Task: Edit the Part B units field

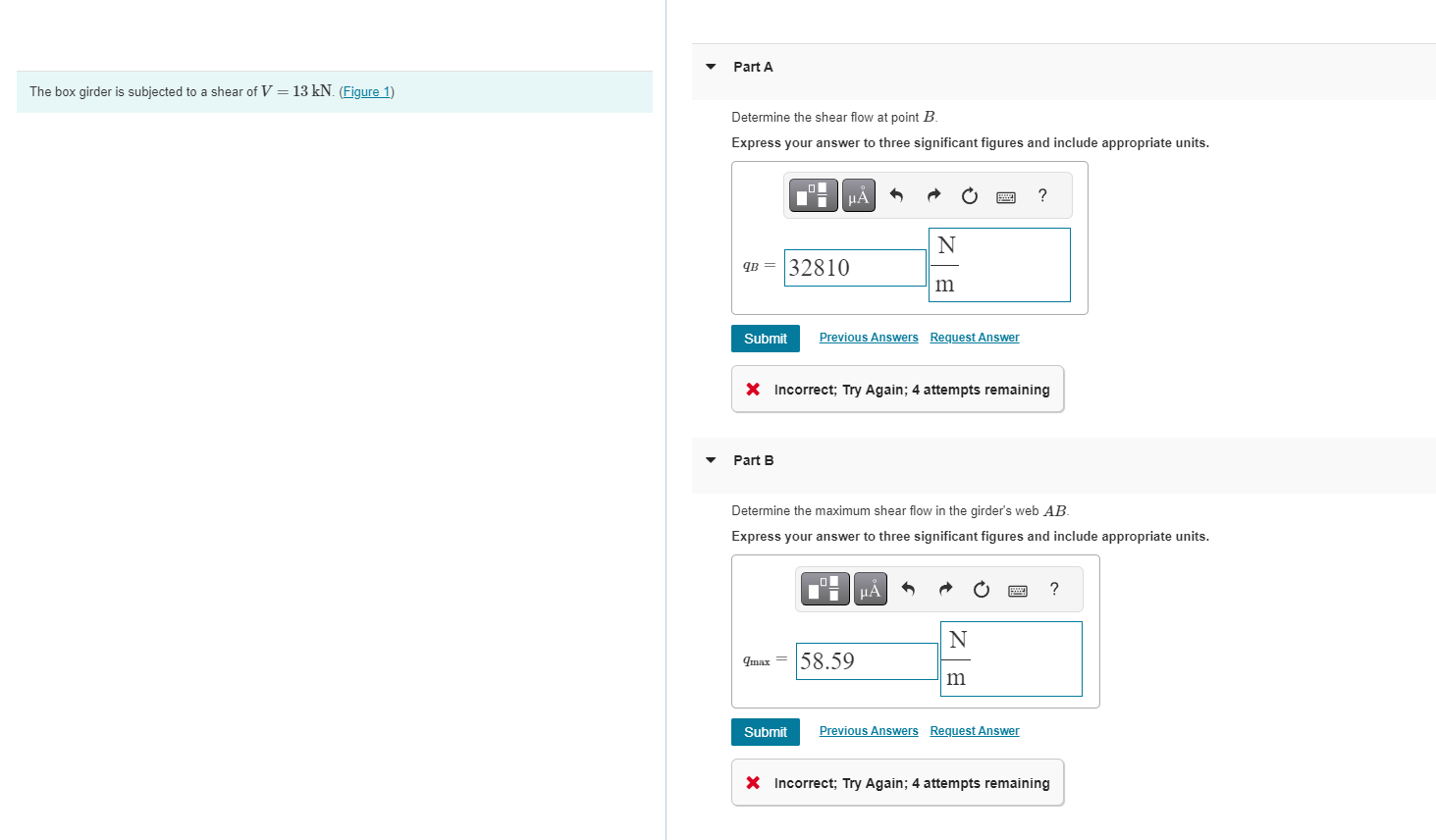Action: point(1011,659)
